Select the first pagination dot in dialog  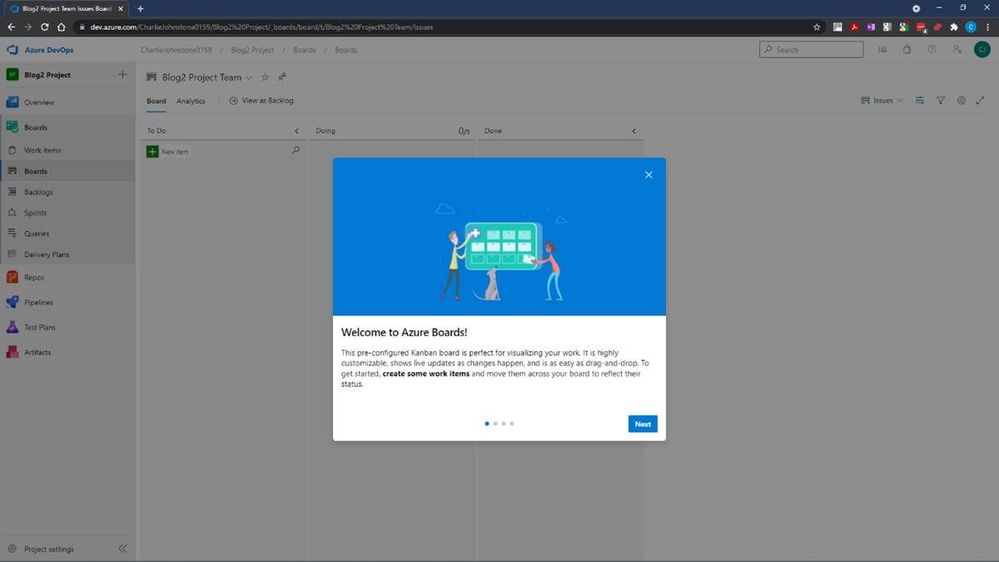tap(487, 423)
